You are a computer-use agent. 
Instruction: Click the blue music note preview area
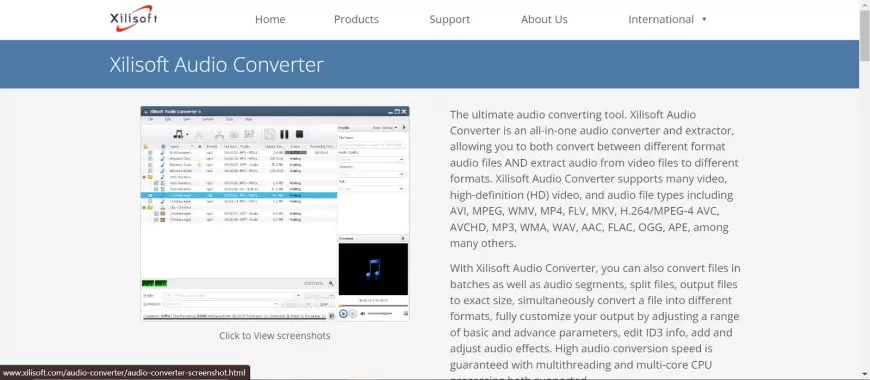click(373, 269)
